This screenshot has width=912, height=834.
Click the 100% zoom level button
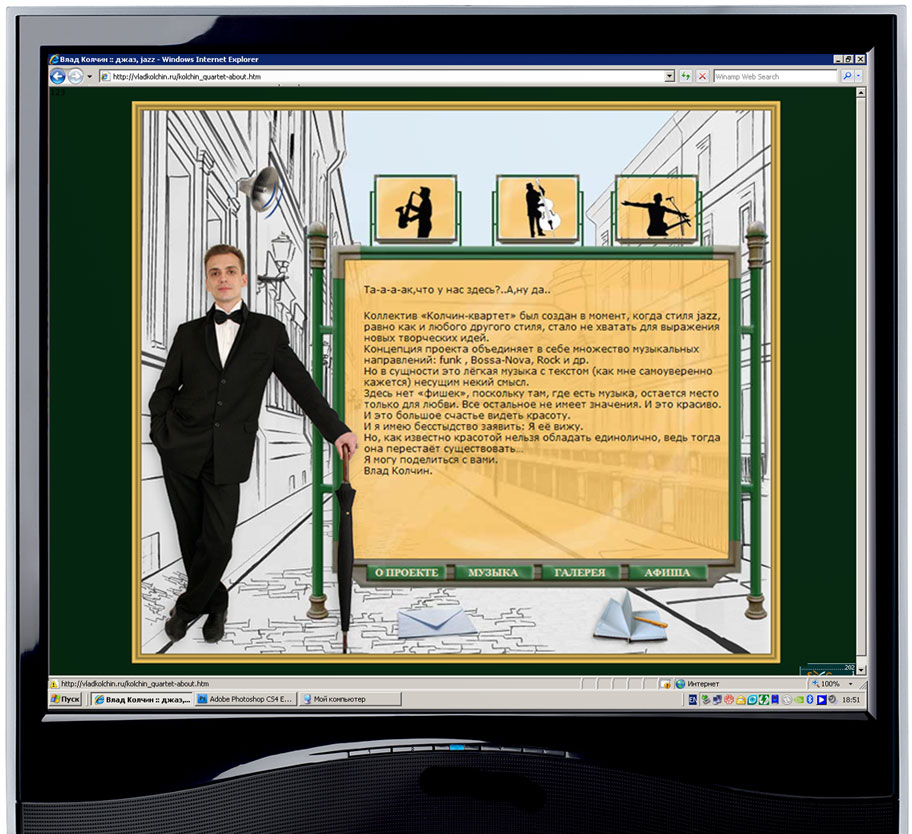coord(826,684)
